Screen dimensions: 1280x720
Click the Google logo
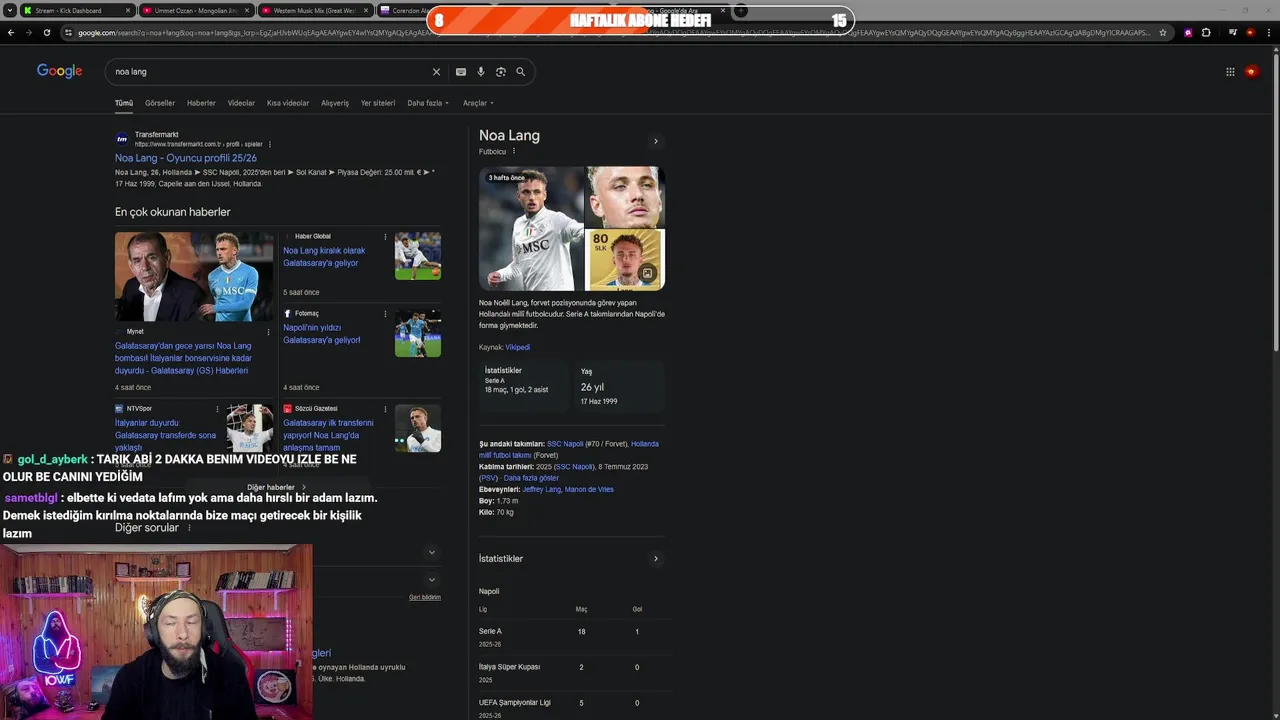click(x=60, y=71)
